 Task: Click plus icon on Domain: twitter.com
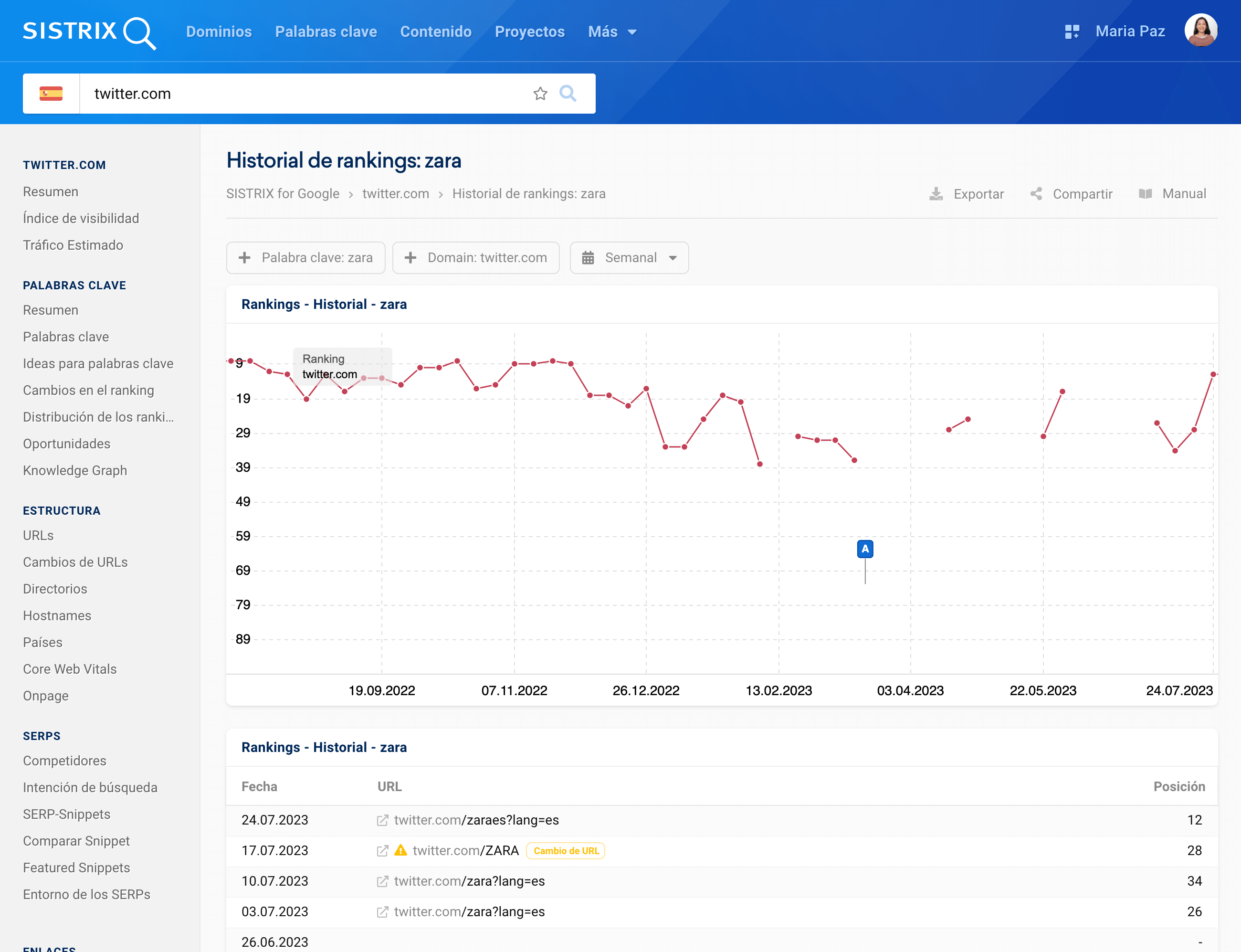click(410, 258)
